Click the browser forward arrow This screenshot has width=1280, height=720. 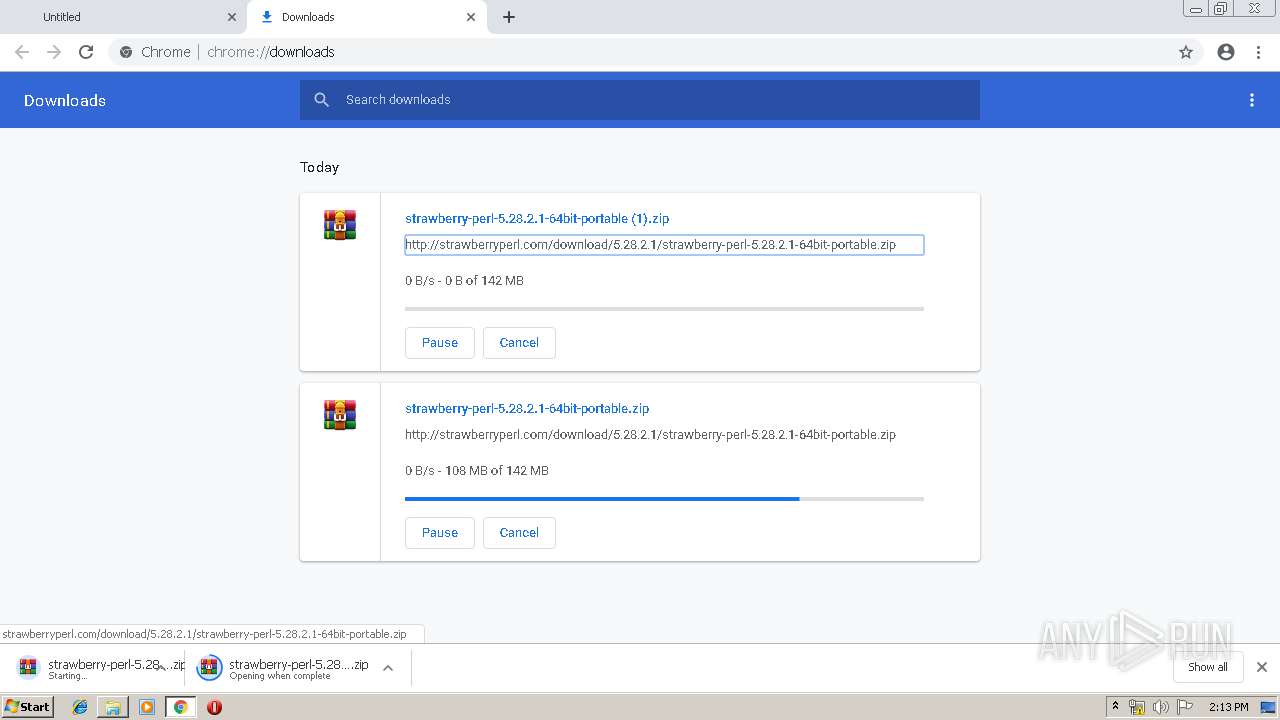54,52
